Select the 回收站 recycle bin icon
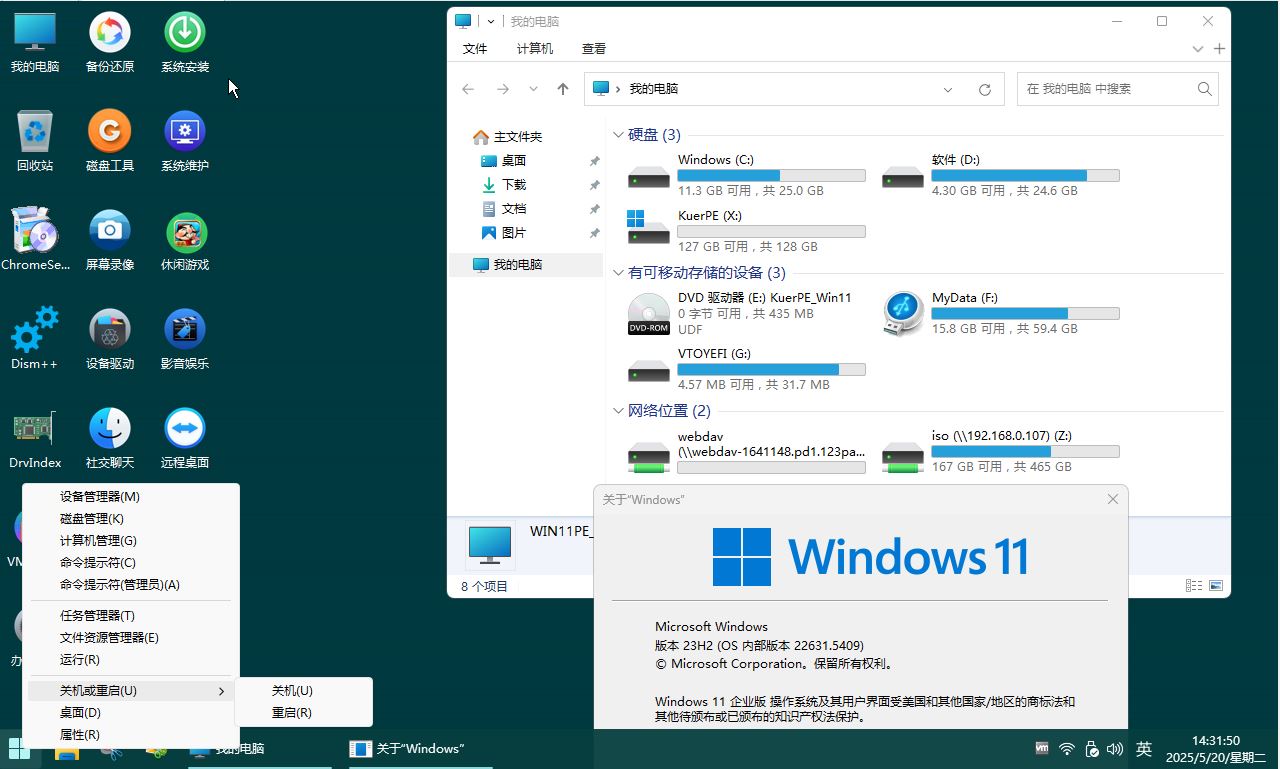The height and width of the screenshot is (769, 1280). point(35,142)
